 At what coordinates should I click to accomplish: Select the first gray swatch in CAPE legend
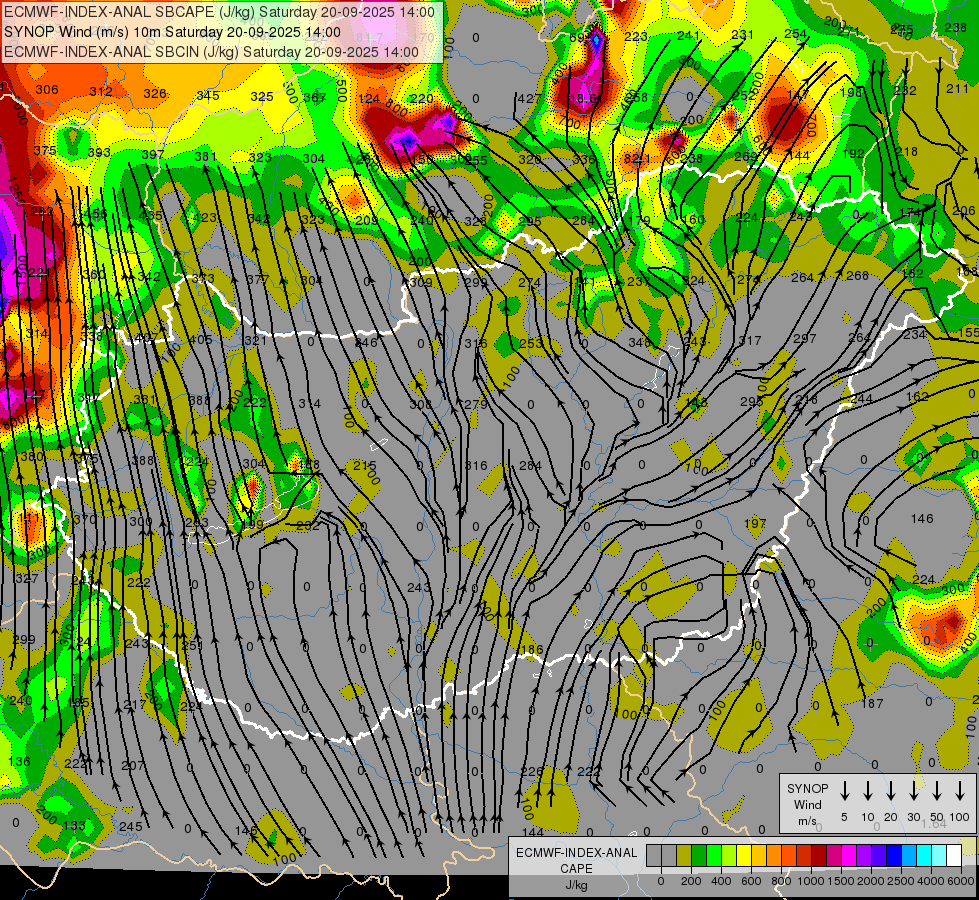pos(654,855)
